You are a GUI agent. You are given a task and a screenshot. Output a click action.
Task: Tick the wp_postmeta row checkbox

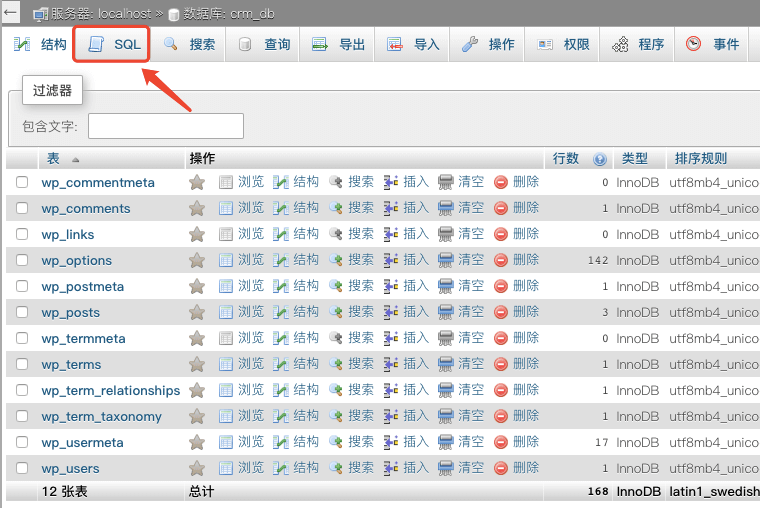pyautogui.click(x=22, y=286)
